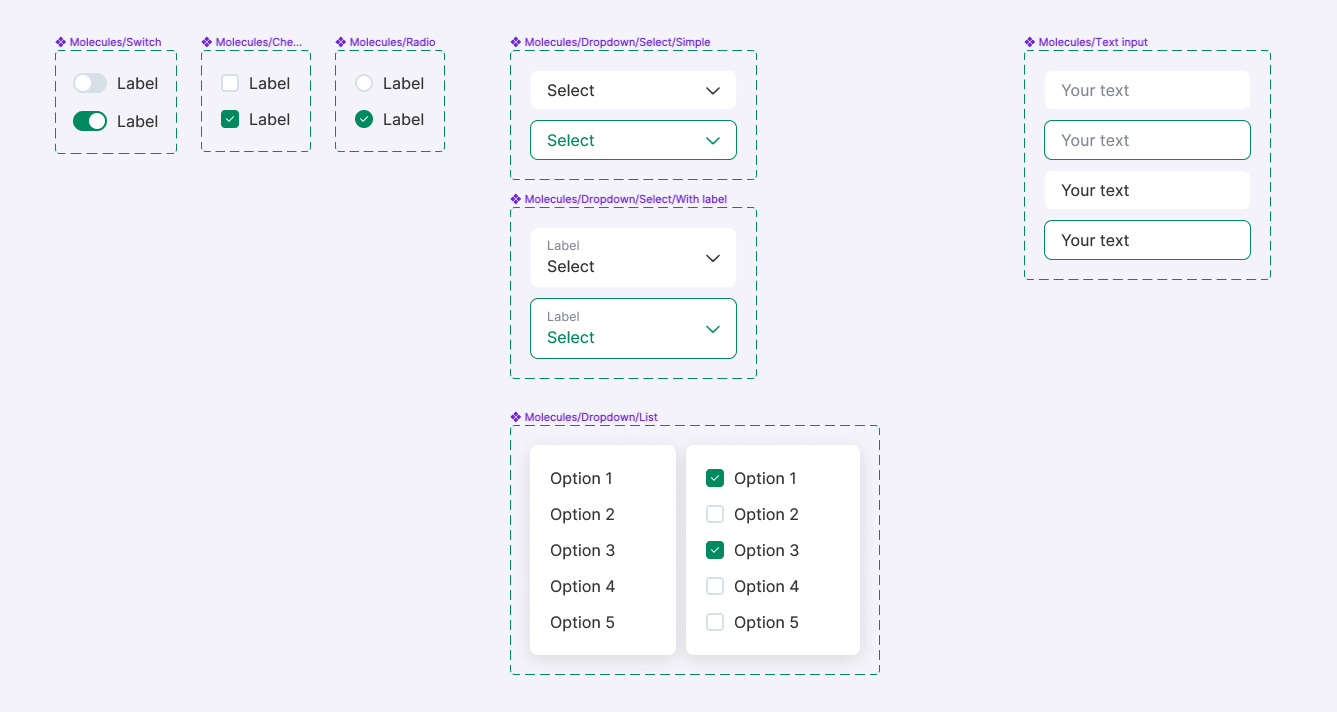
Task: Click the Molecules/Switch label text
Action: coord(113,42)
